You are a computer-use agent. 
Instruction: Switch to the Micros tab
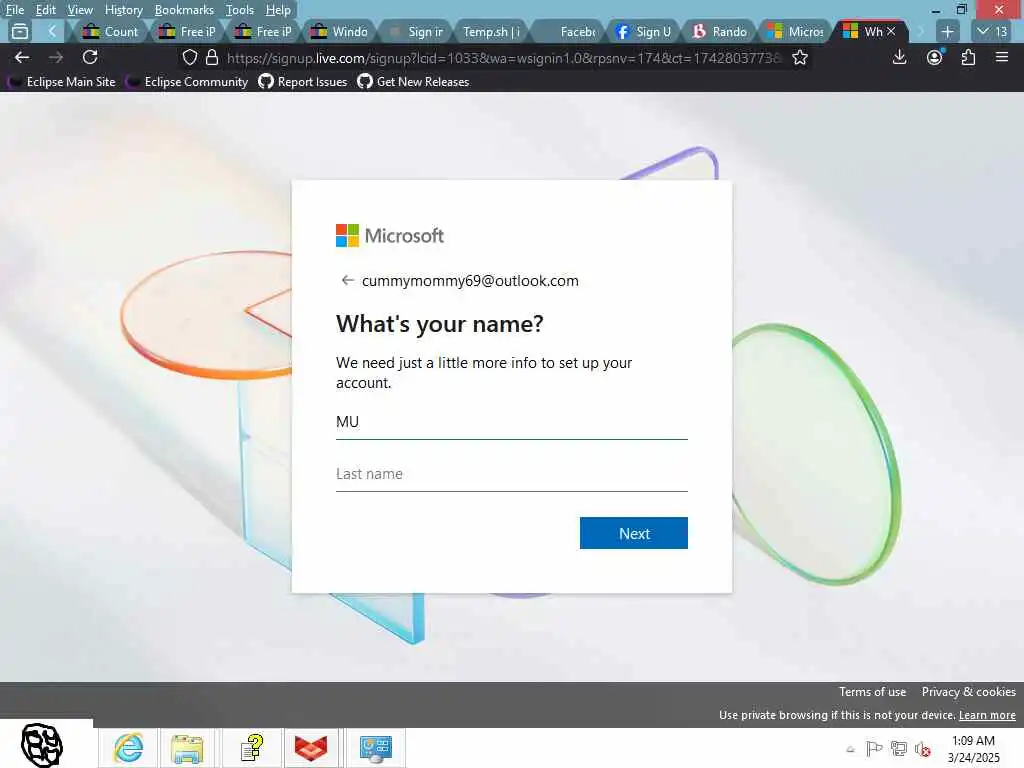pos(796,31)
